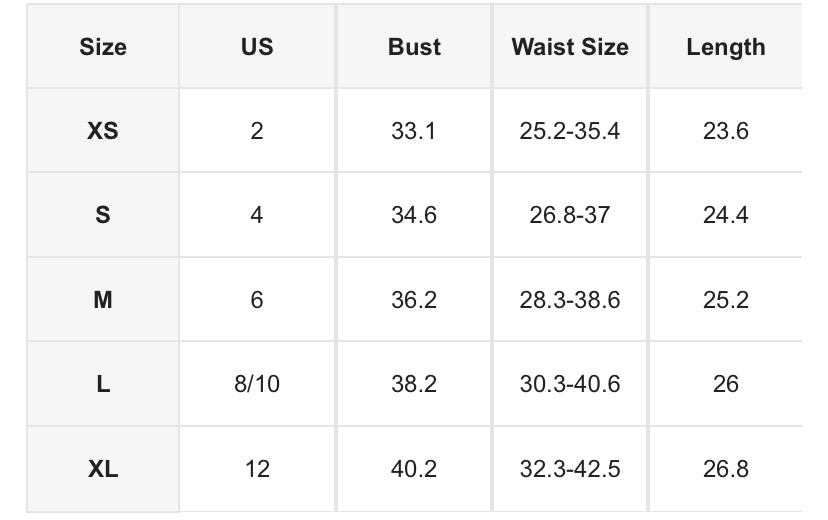Select the XL size row label

point(103,468)
